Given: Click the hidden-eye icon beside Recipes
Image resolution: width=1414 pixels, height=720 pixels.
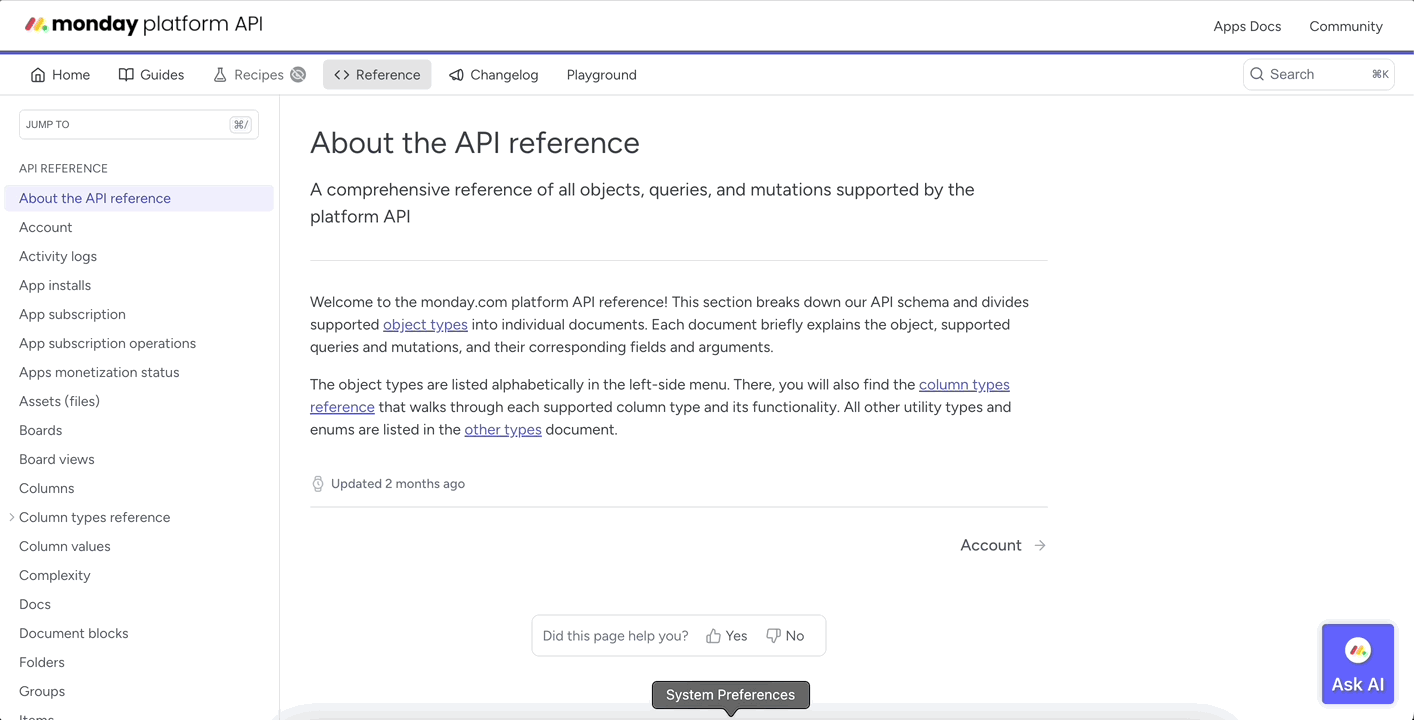Looking at the screenshot, I should 298,75.
